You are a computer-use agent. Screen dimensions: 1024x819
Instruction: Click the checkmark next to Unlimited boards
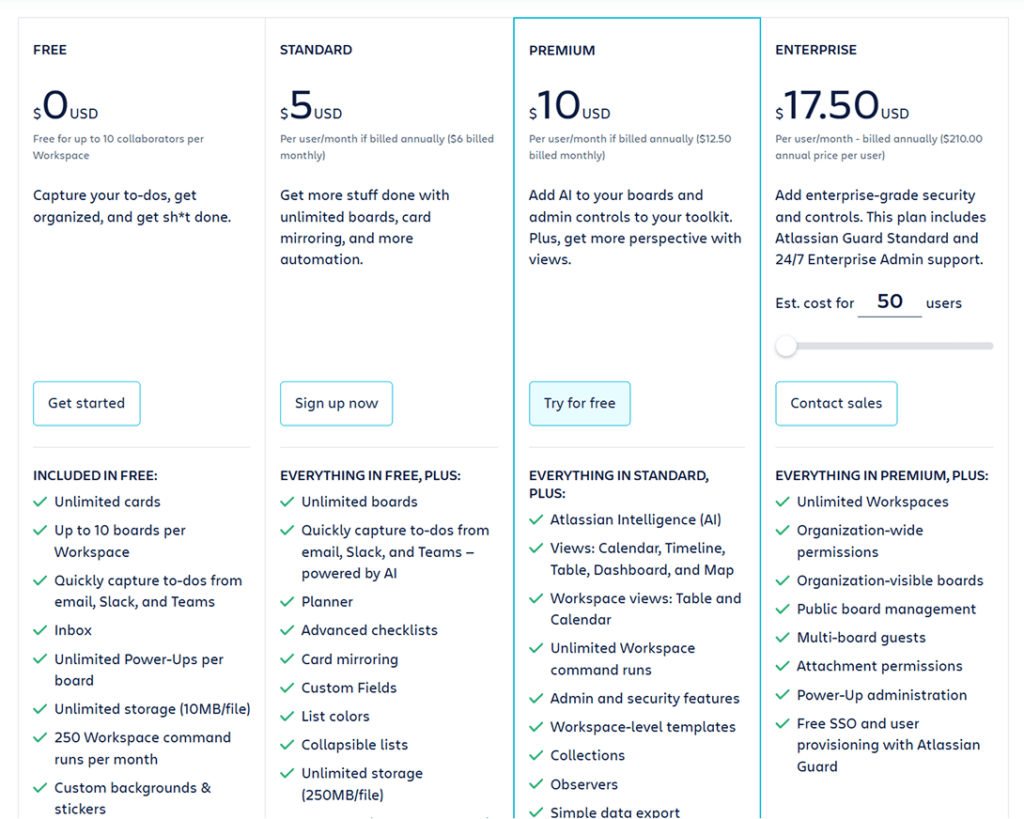pos(287,502)
